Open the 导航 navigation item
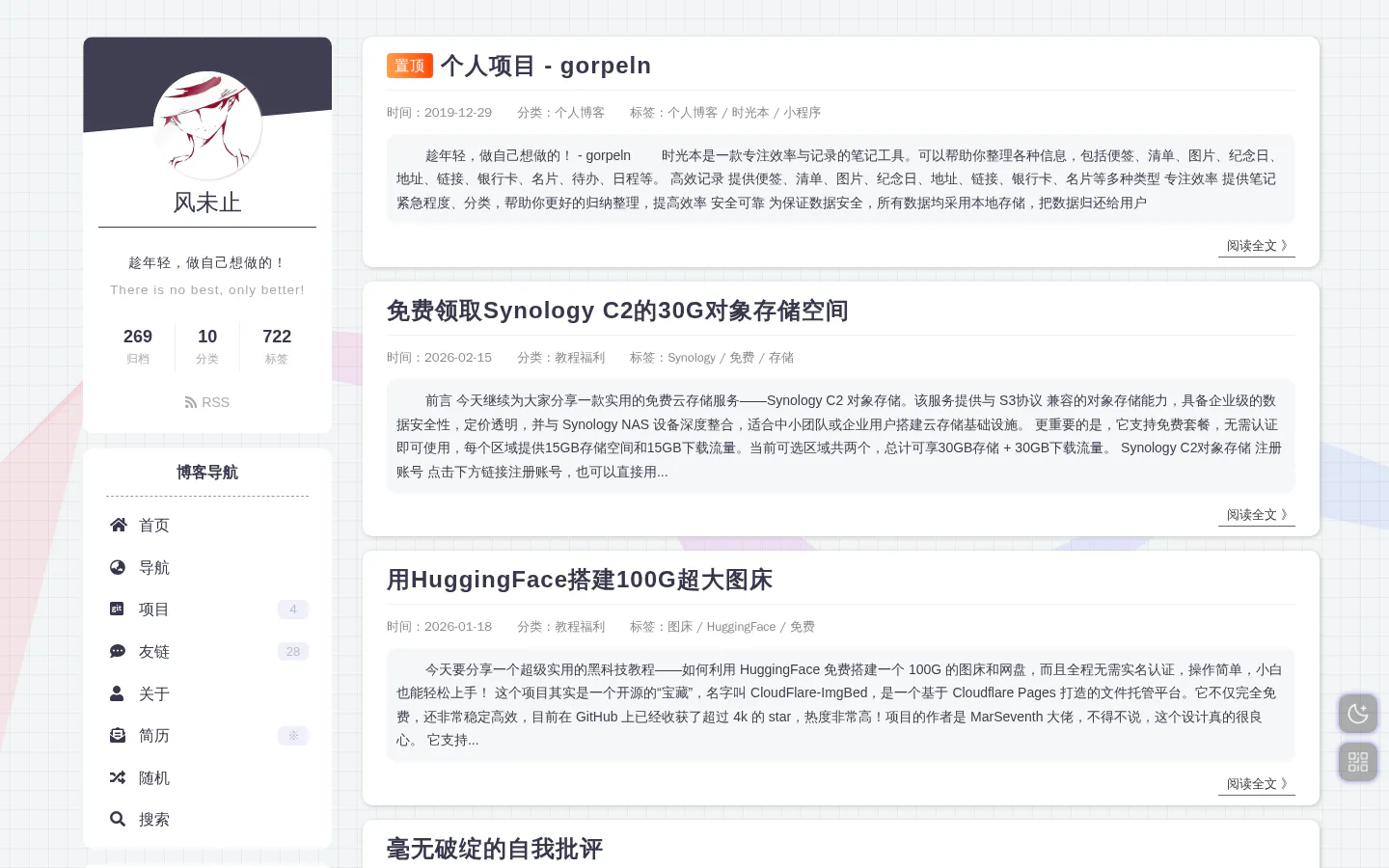1389x868 pixels. click(207, 567)
